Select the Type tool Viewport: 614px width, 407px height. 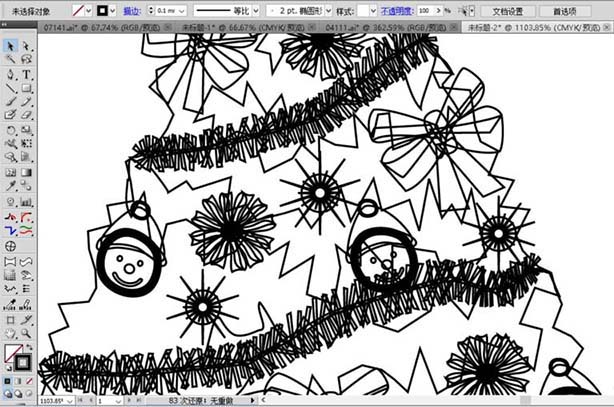[26, 74]
